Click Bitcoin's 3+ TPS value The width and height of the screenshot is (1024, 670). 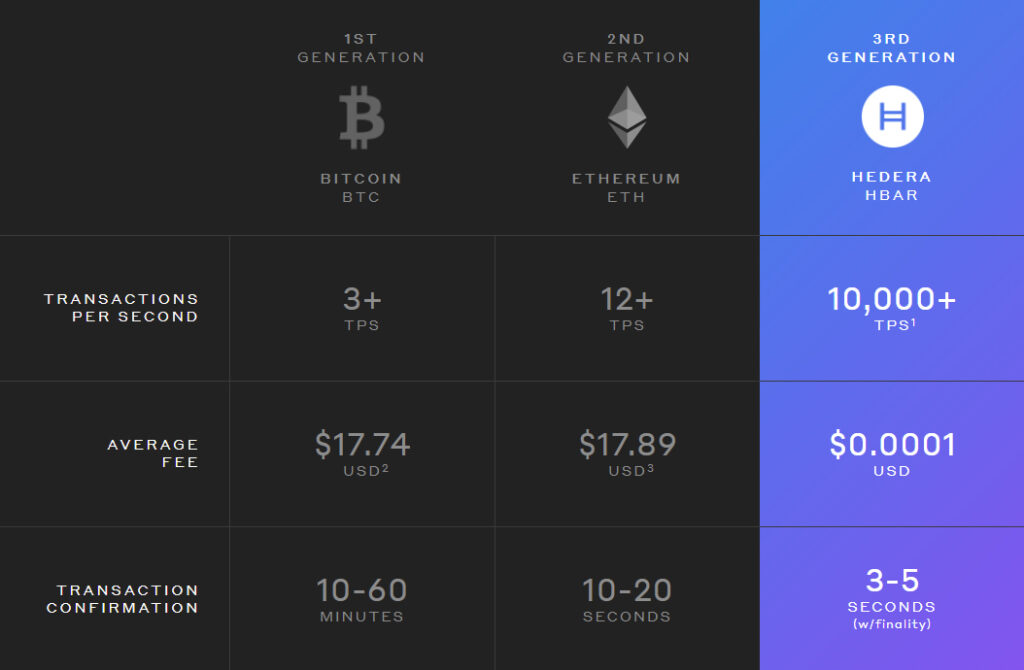(362, 307)
